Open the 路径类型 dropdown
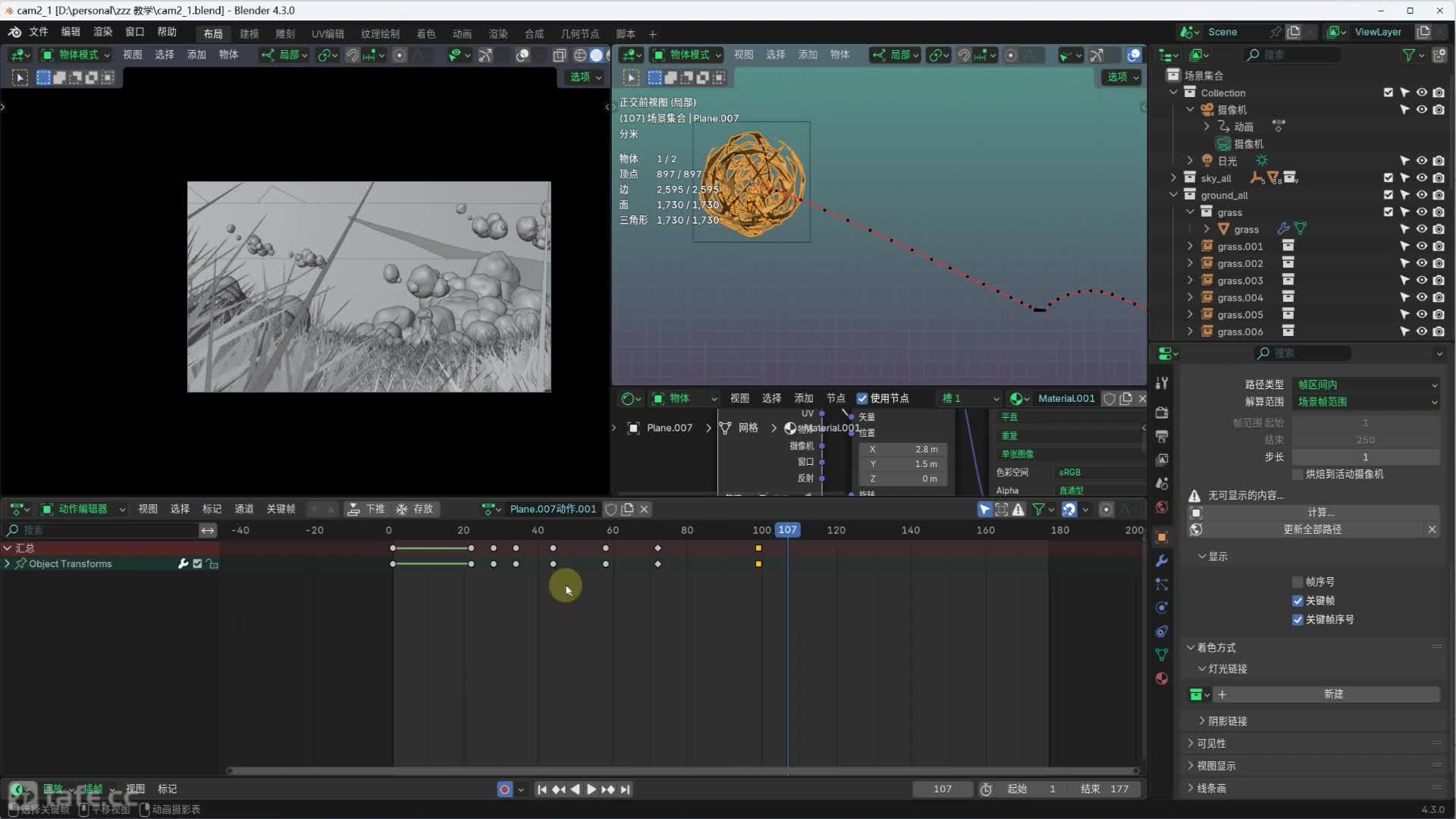The image size is (1456, 819). point(1365,384)
